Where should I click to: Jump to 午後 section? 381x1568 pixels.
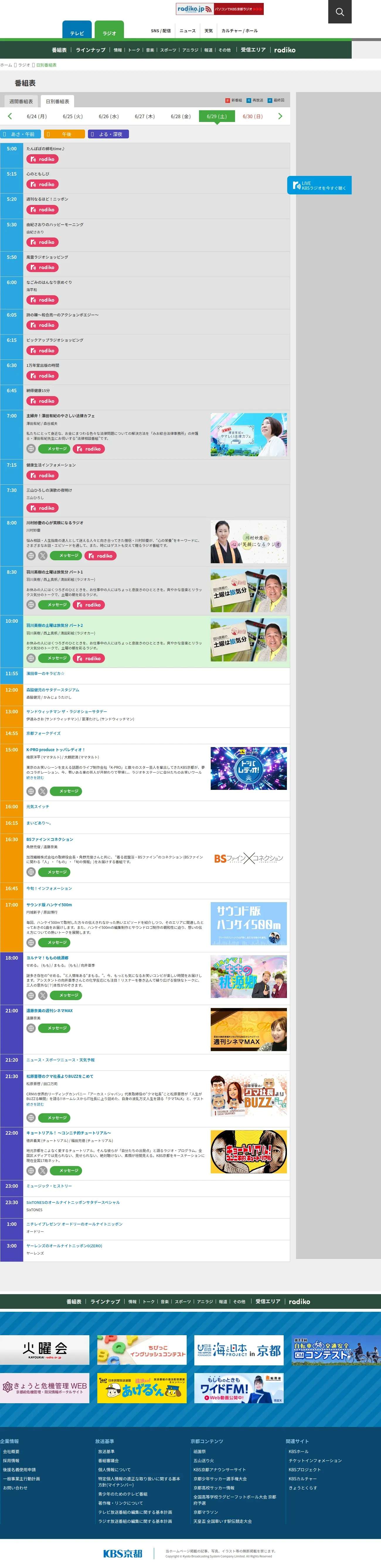tap(64, 134)
